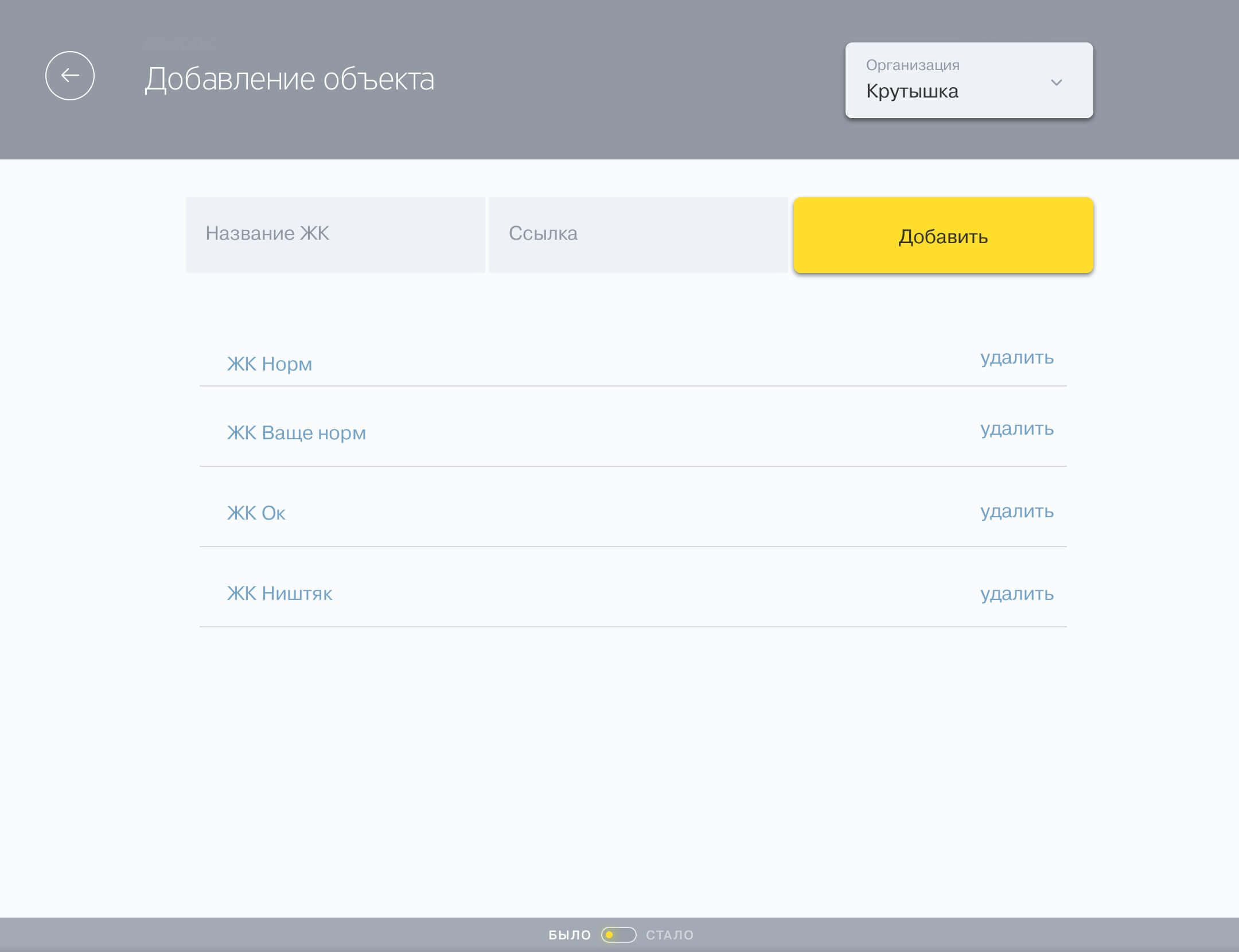Viewport: 1239px width, 952px height.
Task: Click the chevron in organization selector
Action: click(x=1056, y=83)
